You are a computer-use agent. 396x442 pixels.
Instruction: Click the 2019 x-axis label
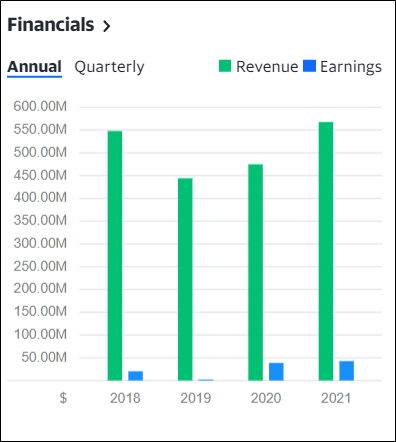click(x=195, y=398)
